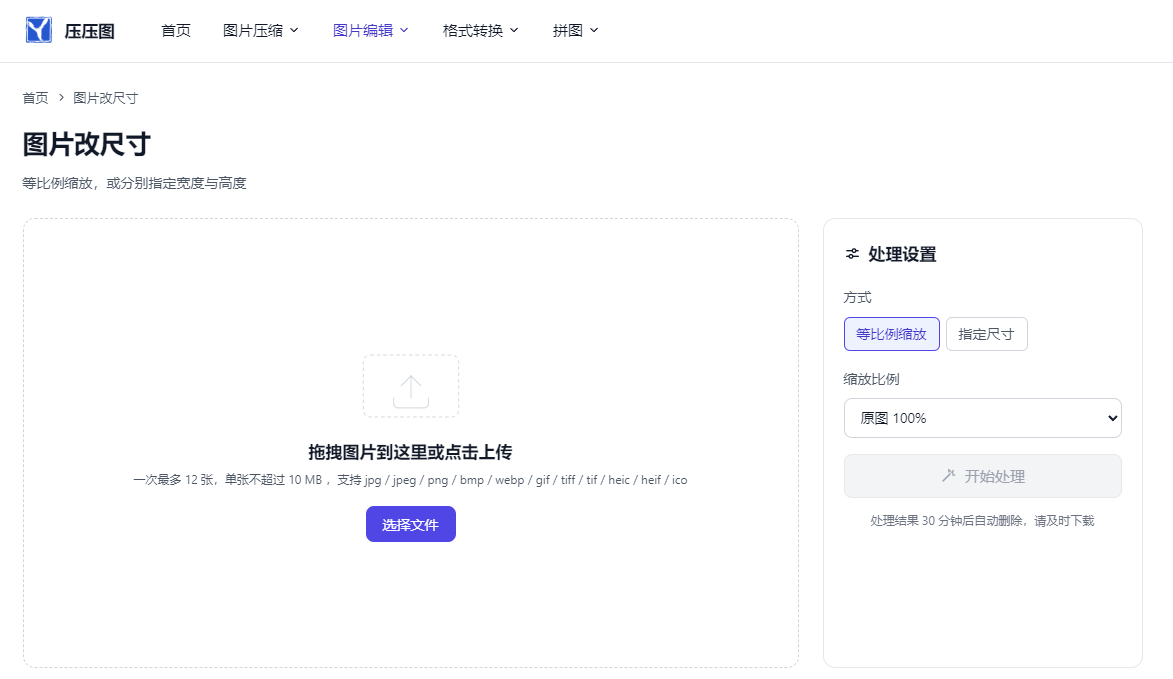The height and width of the screenshot is (679, 1173).
Task: Click the upload arrow icon in the drop zone
Action: (x=411, y=391)
